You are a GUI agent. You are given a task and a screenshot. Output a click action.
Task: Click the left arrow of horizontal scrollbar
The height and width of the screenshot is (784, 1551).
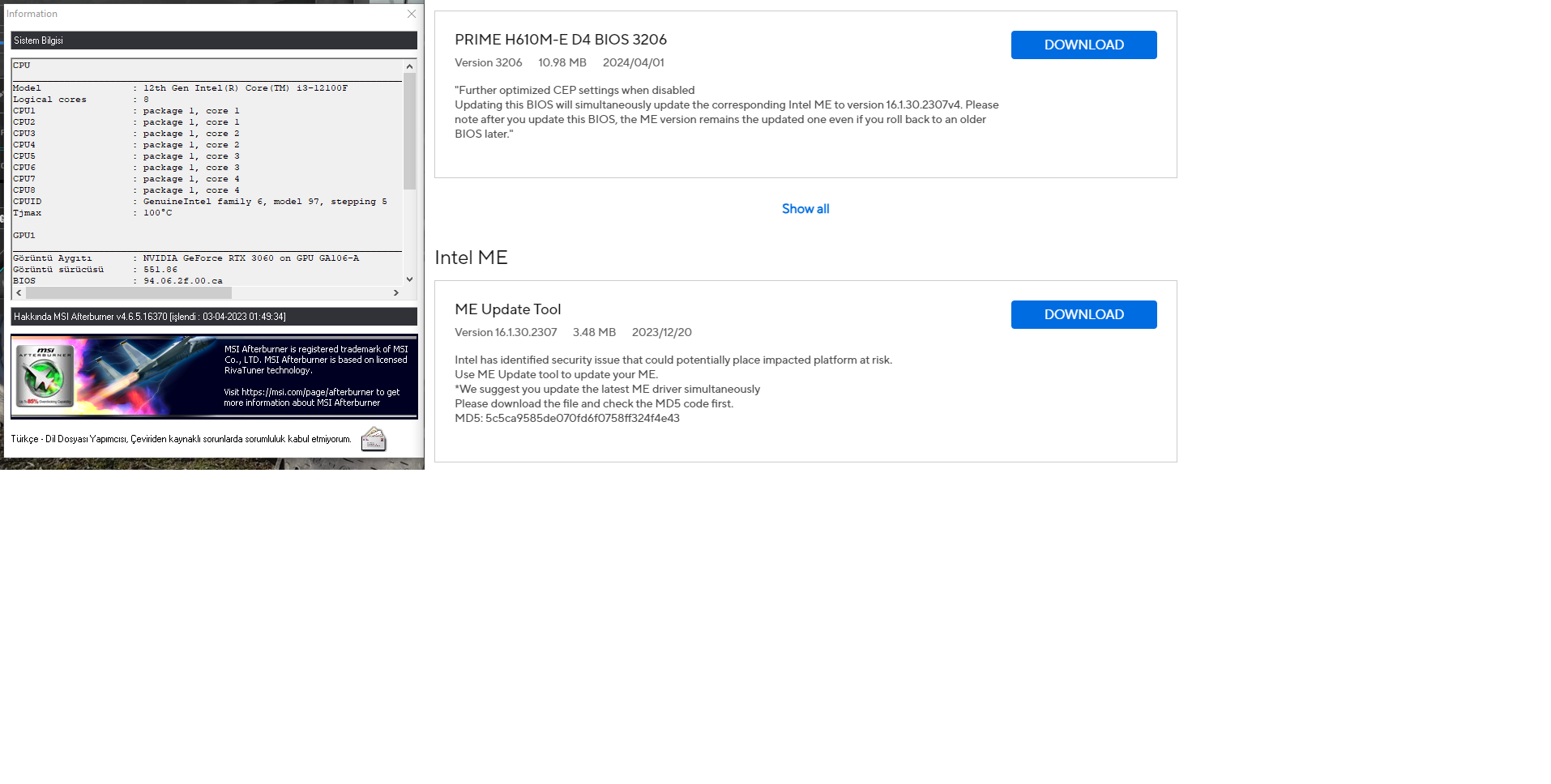pyautogui.click(x=19, y=292)
